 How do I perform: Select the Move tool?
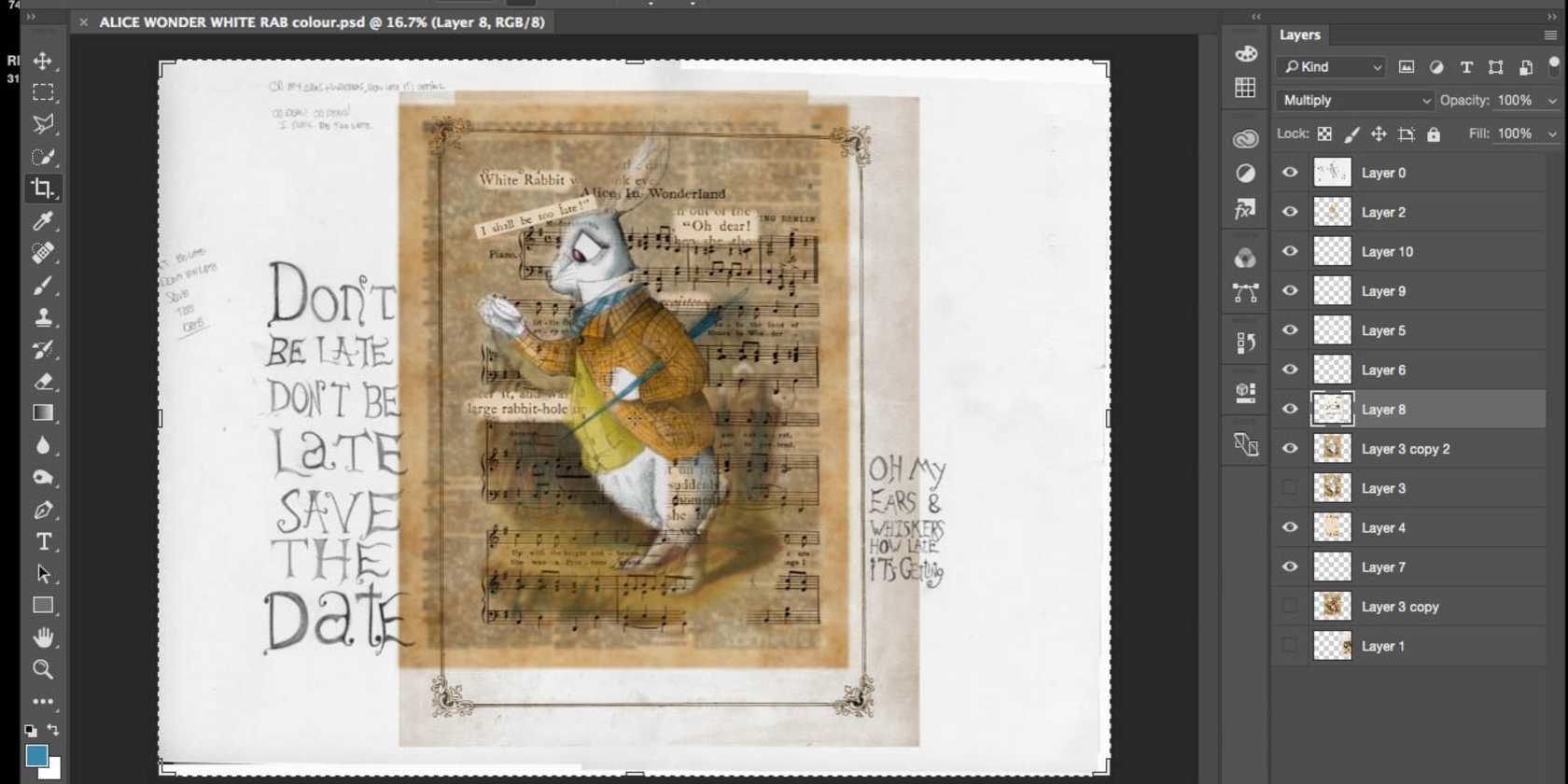pos(43,62)
